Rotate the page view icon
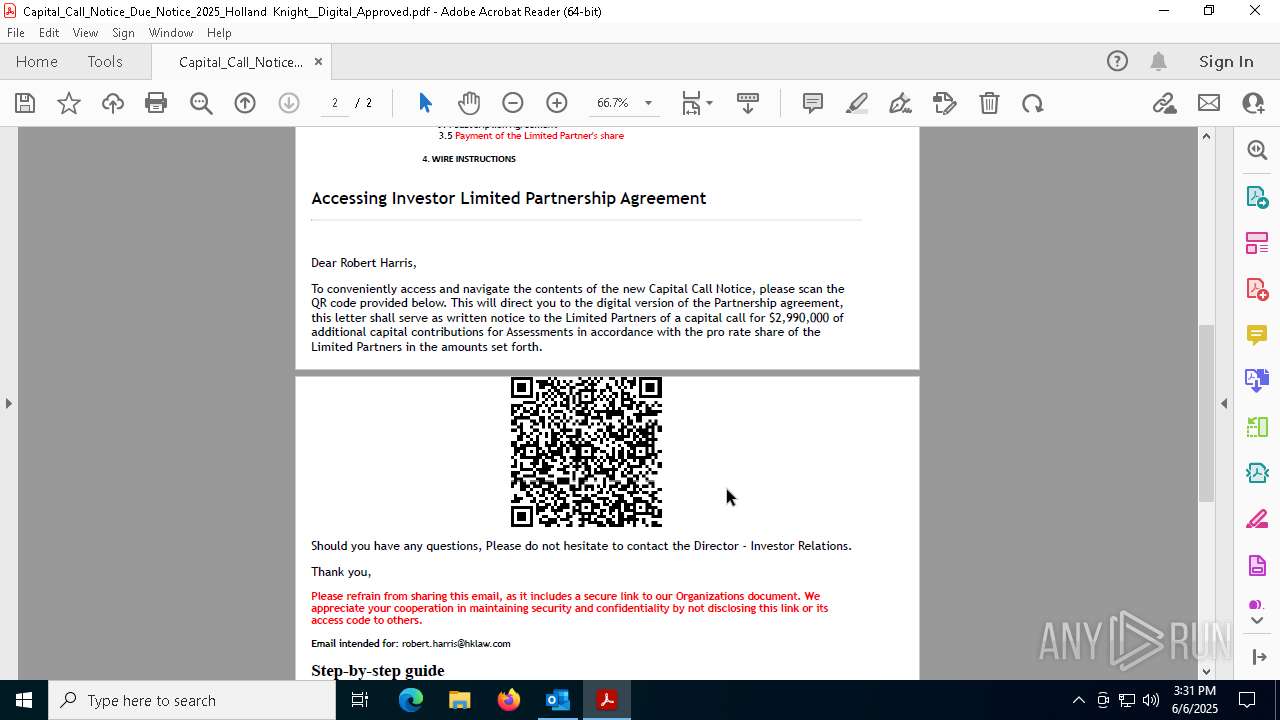 click(x=1033, y=103)
